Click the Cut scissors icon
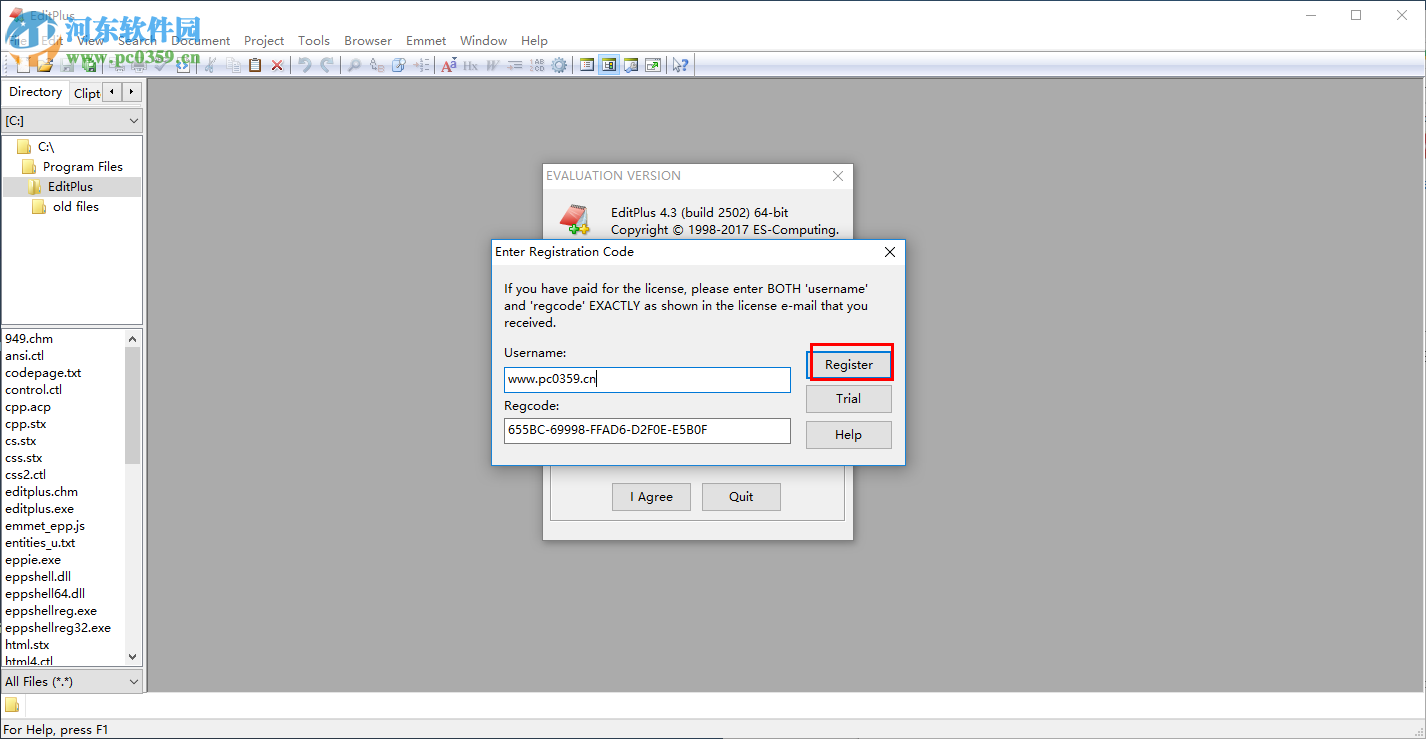 (x=211, y=65)
